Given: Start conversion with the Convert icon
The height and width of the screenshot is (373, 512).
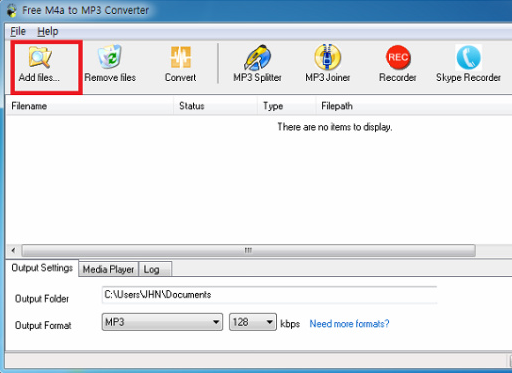Looking at the screenshot, I should tap(181, 57).
